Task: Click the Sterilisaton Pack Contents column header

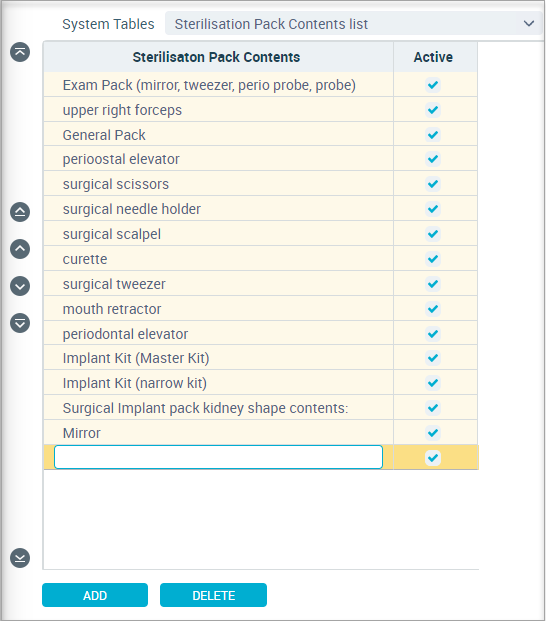Action: (218, 57)
